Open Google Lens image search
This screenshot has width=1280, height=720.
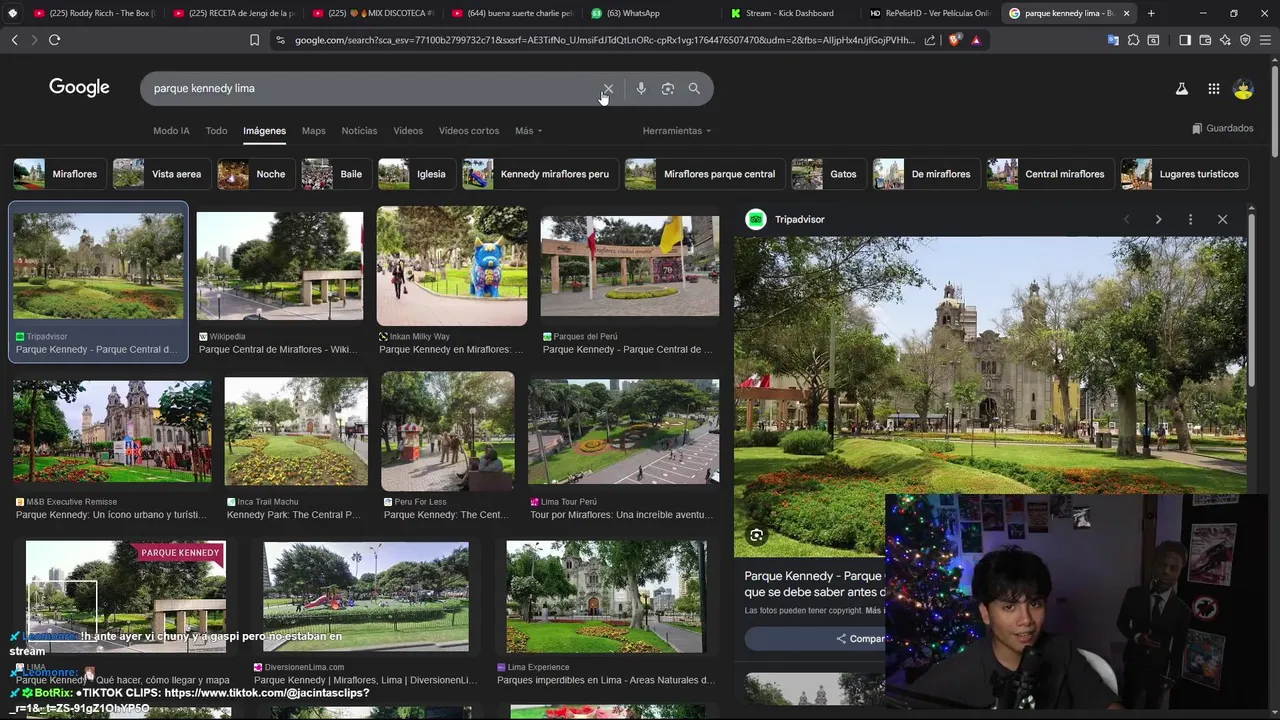coord(668,89)
